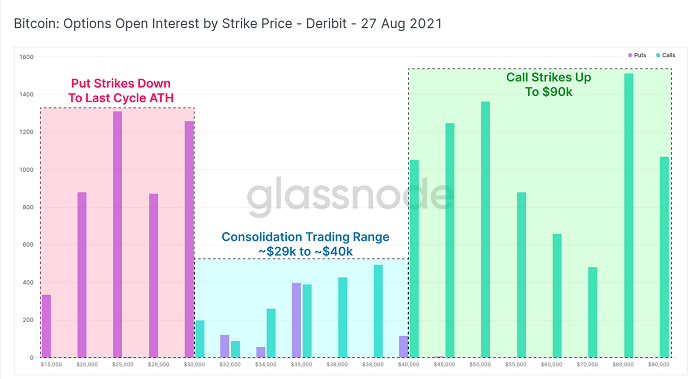Screen dimensions: 700x379
Task: Click the 'Put Strikes Down' annotation label
Action: point(121,83)
